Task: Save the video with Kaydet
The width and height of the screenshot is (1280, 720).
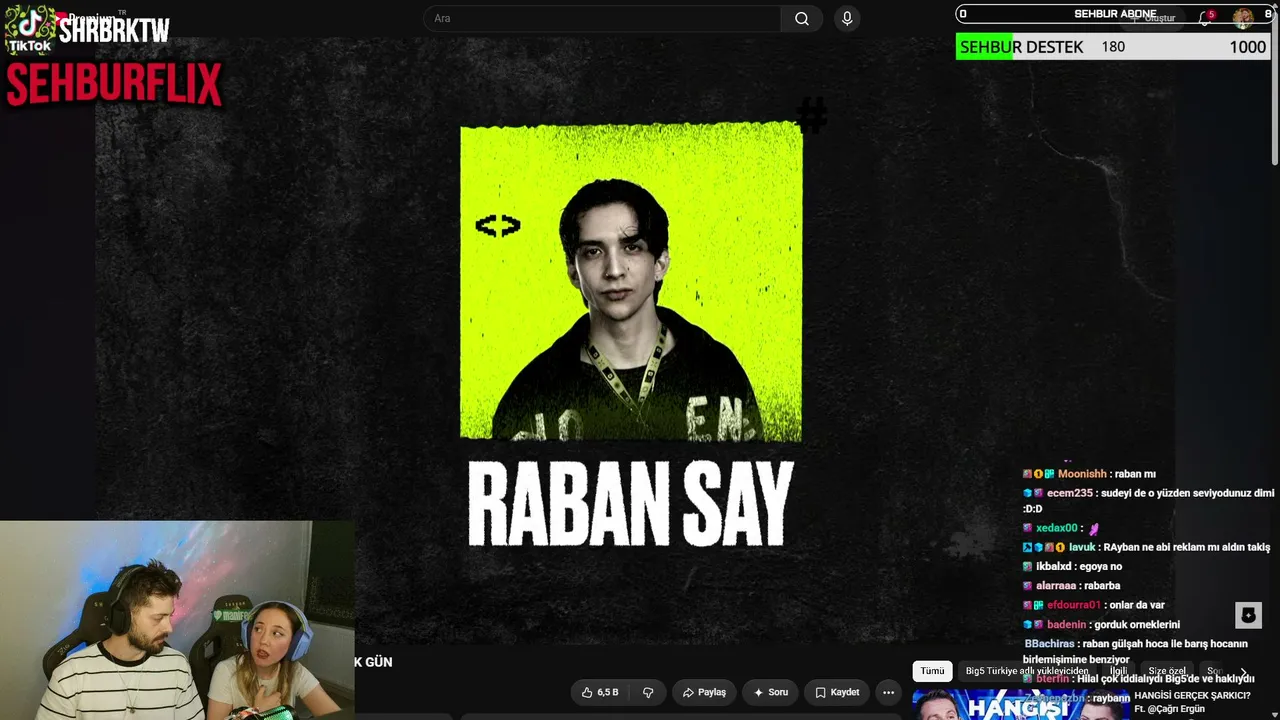Action: coord(837,692)
